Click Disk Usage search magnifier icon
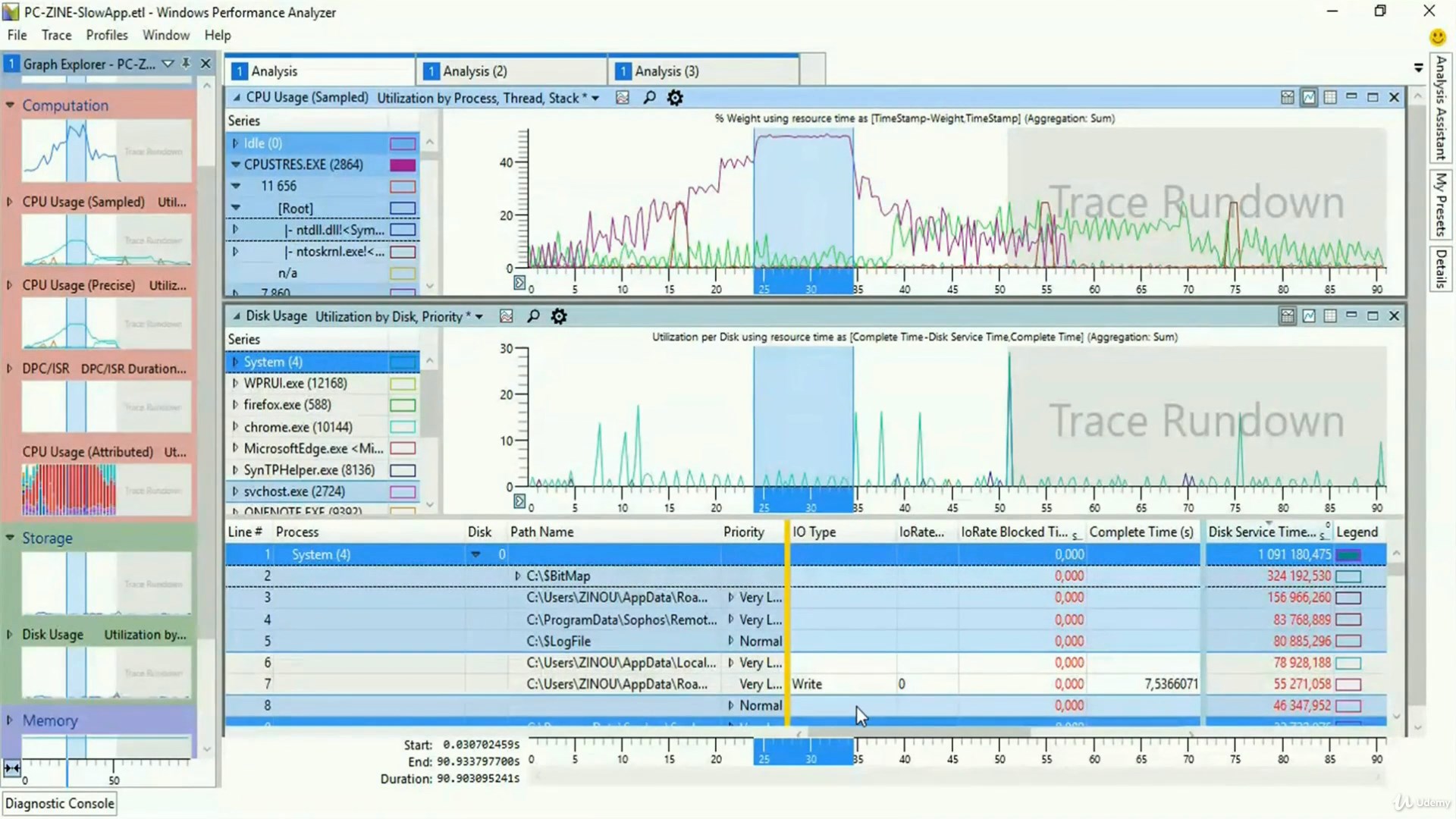Image resolution: width=1456 pixels, height=819 pixels. pos(533,316)
